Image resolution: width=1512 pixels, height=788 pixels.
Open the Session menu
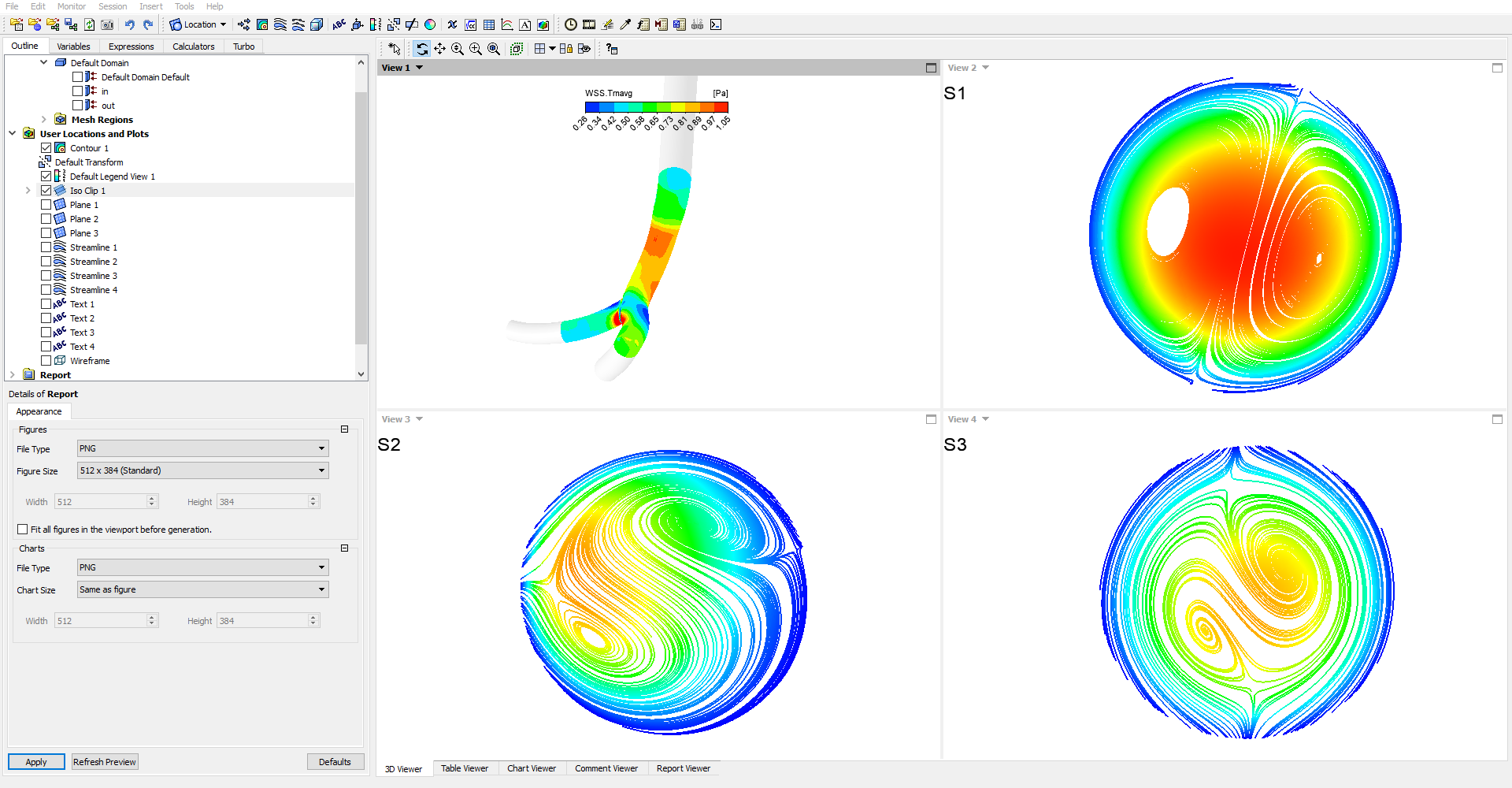(x=113, y=6)
